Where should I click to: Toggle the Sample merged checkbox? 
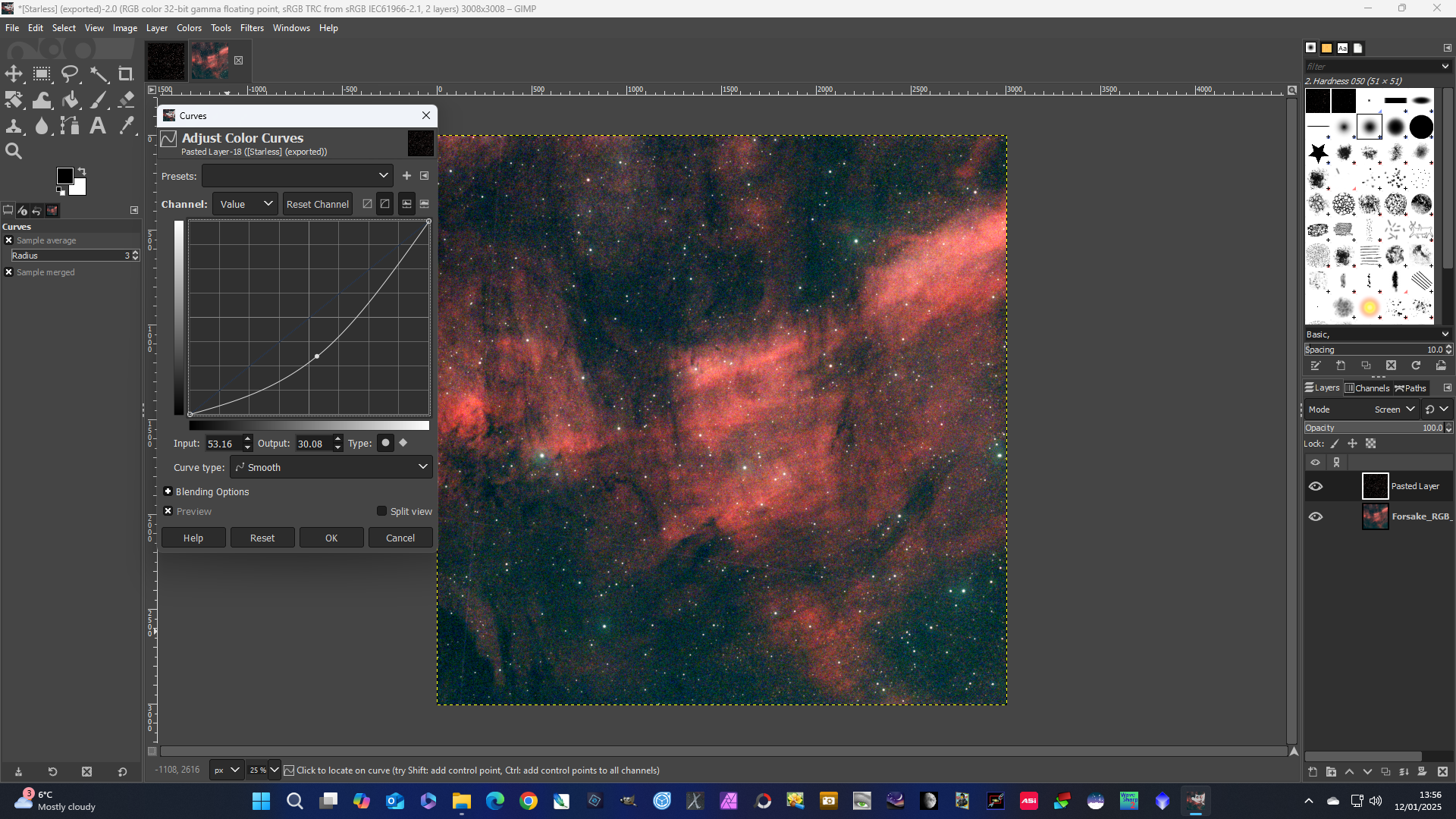[9, 272]
